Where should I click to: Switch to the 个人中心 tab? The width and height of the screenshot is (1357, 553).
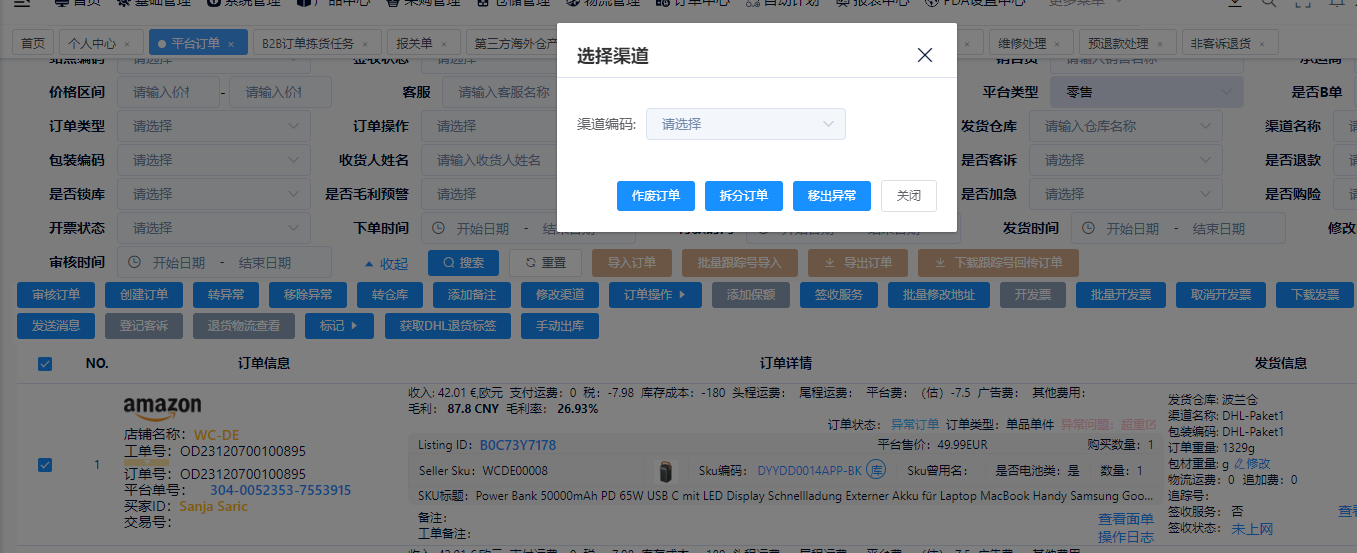coord(91,44)
